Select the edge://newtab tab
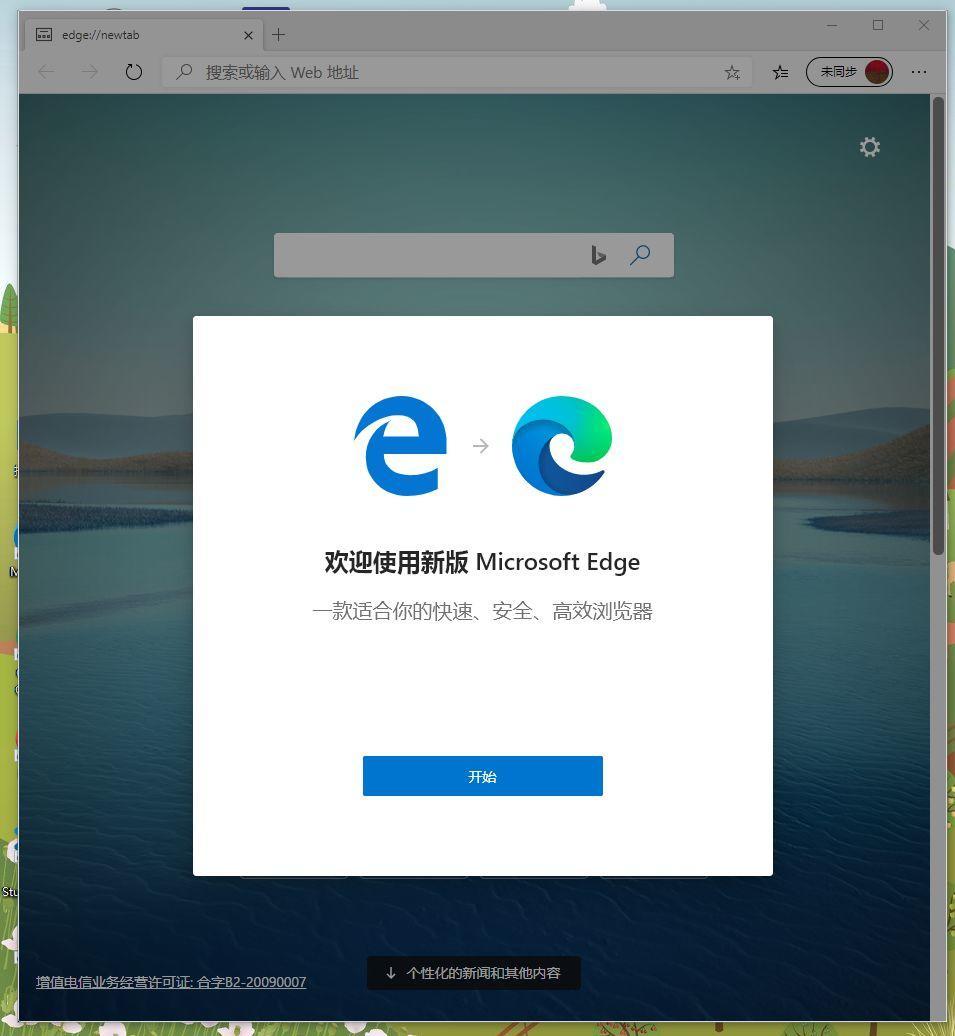This screenshot has width=955, height=1036. click(x=130, y=35)
